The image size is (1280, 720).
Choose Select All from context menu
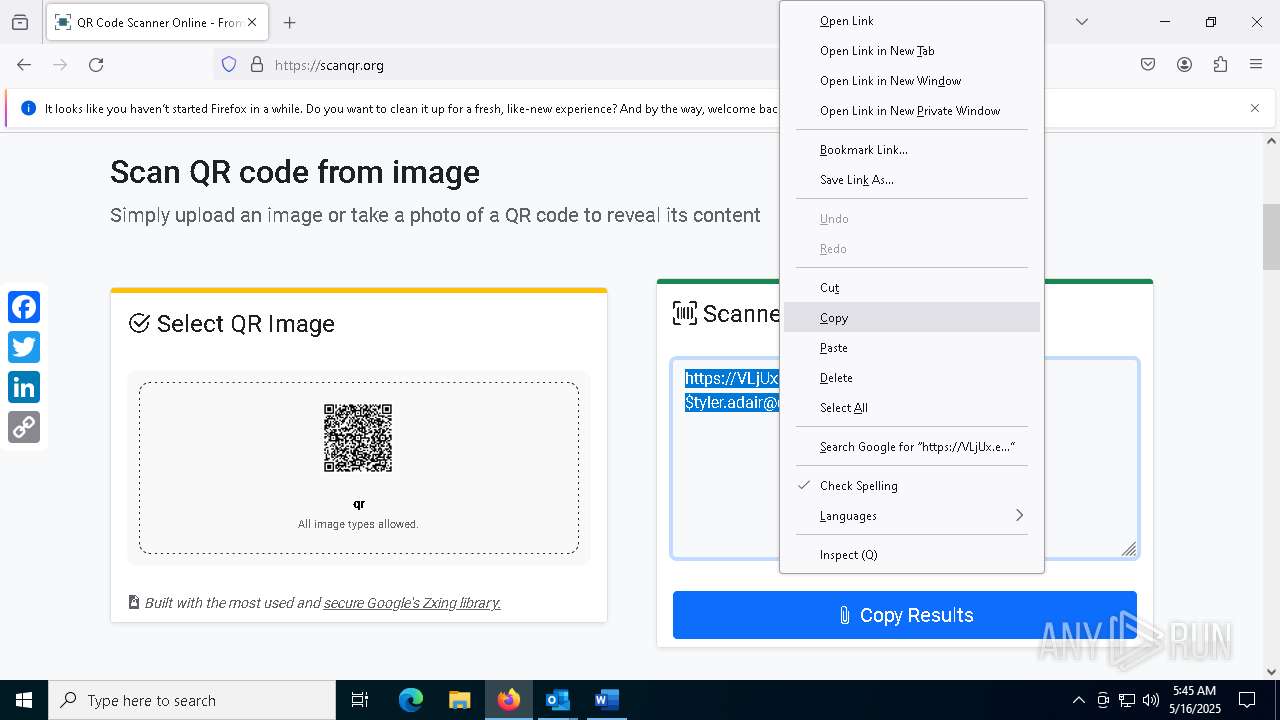[912, 408]
